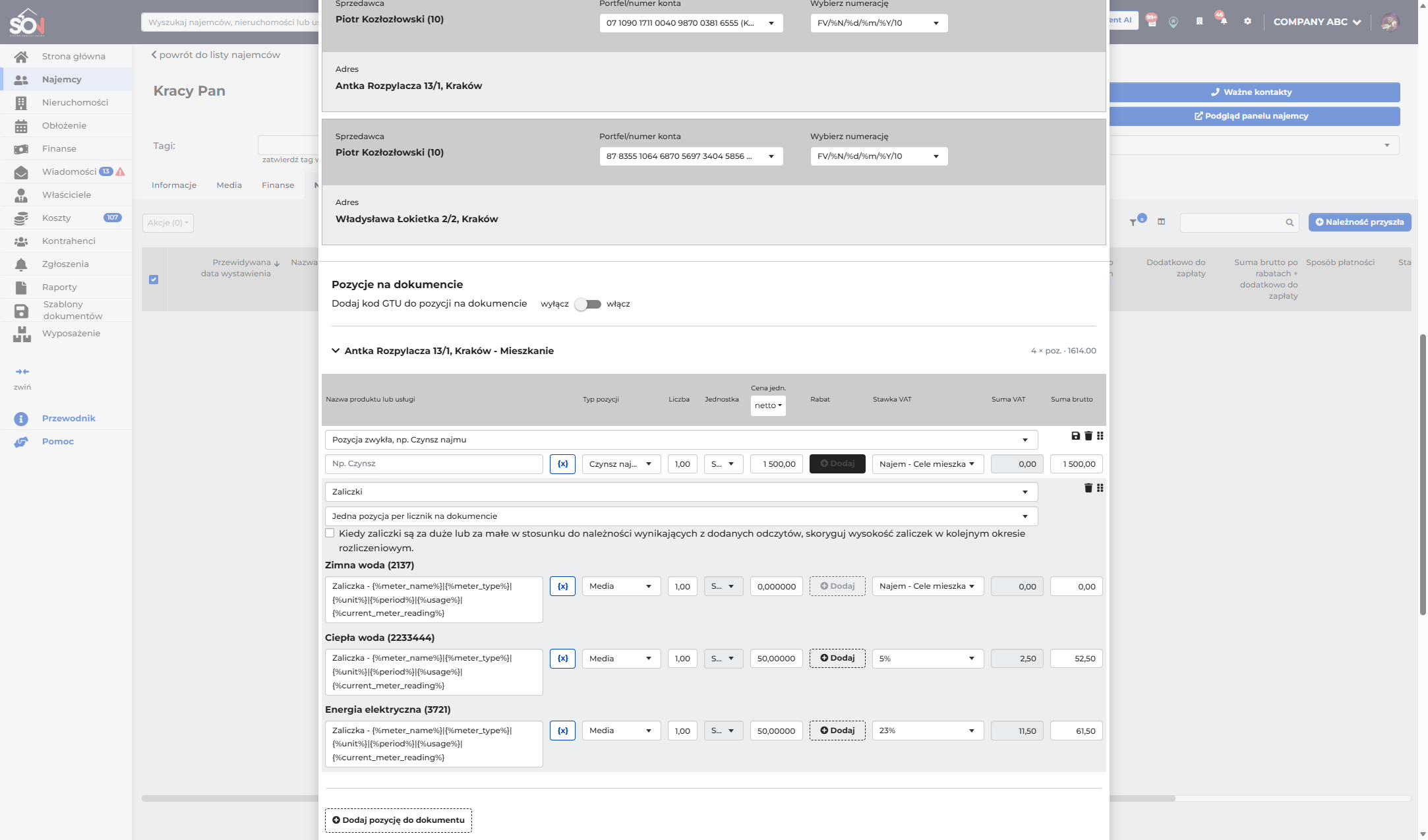Click the filter funnel icon above the table
1428x840 pixels.
(1133, 222)
